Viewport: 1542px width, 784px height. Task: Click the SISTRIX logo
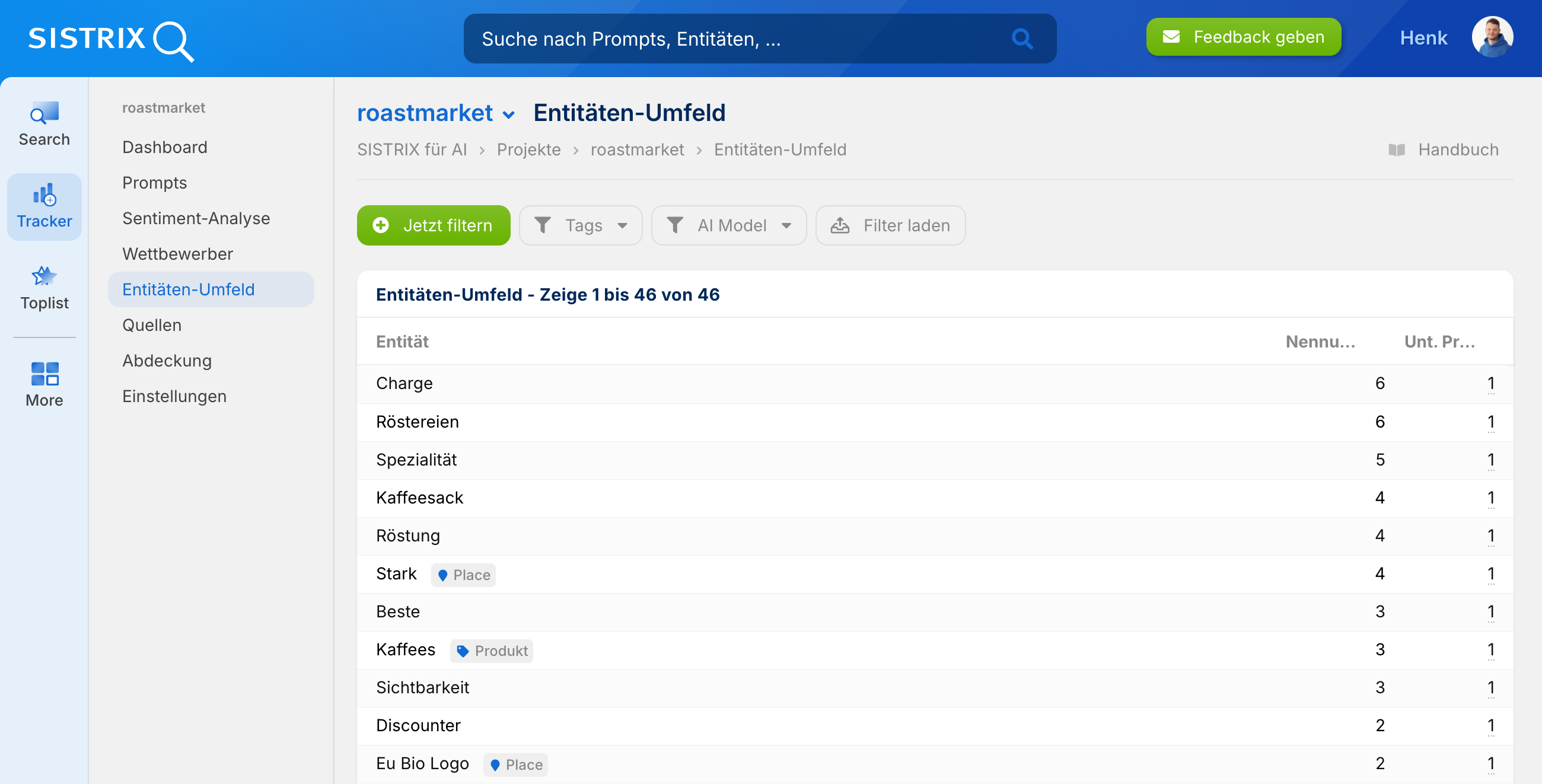coord(111,40)
